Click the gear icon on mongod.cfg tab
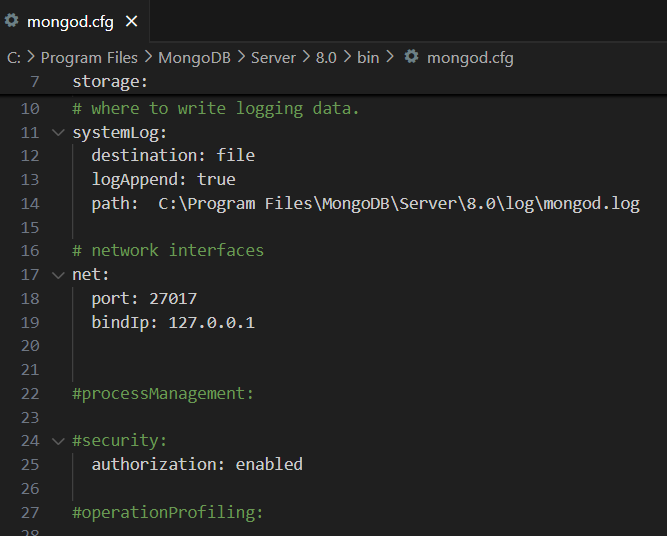The height and width of the screenshot is (536, 667). [x=11, y=20]
